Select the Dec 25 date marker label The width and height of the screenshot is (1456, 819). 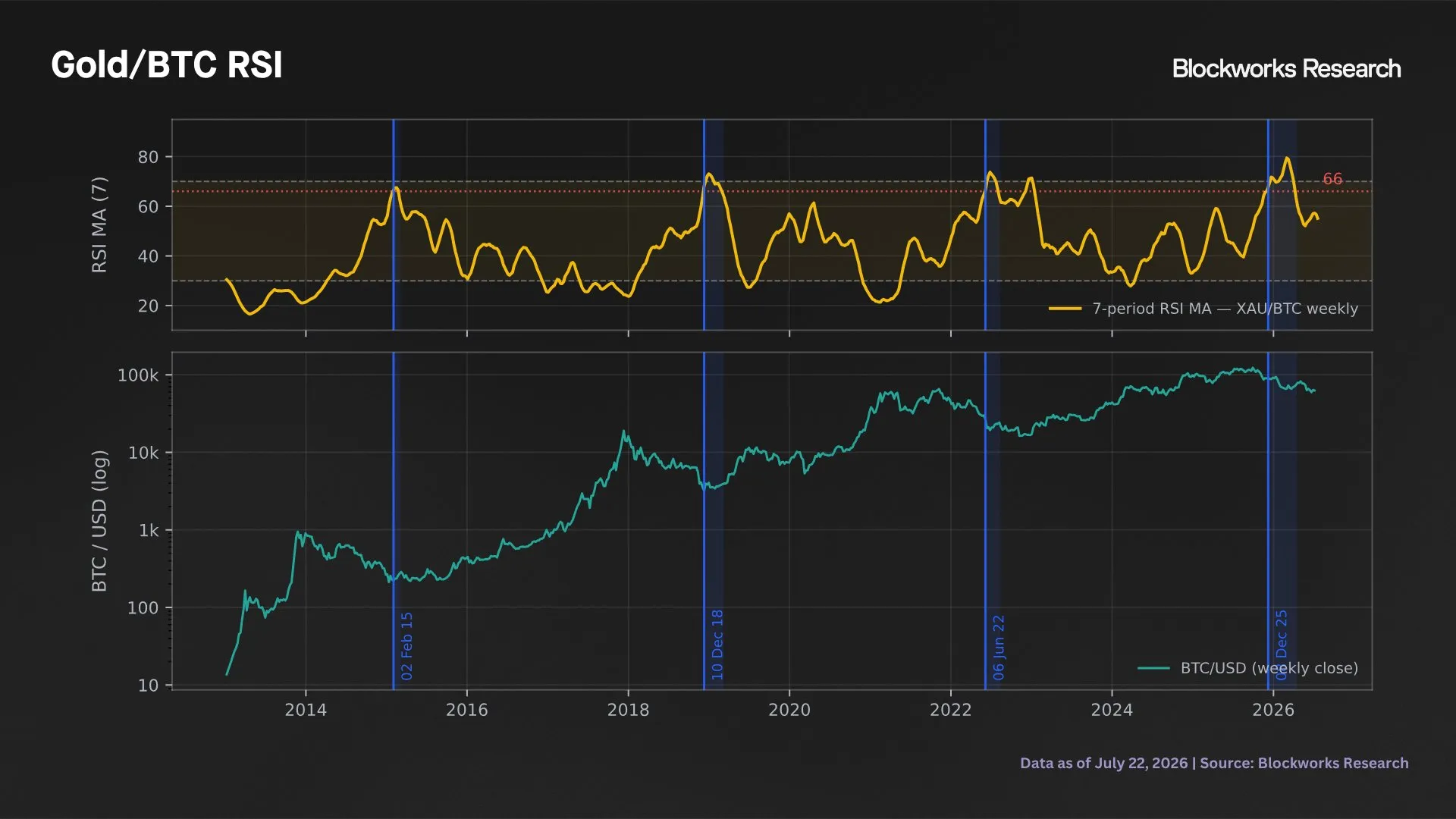click(1281, 645)
